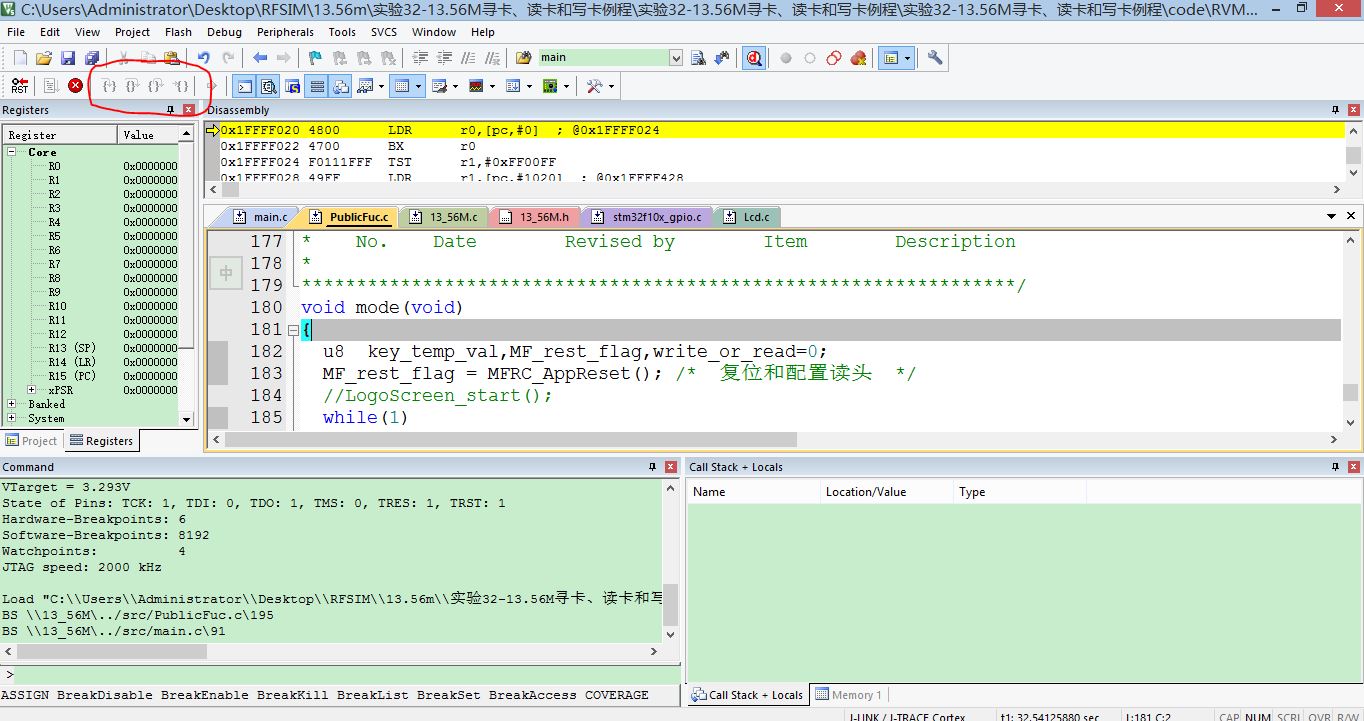The width and height of the screenshot is (1364, 721).
Task: Click the Undo arrow icon
Action: (204, 58)
